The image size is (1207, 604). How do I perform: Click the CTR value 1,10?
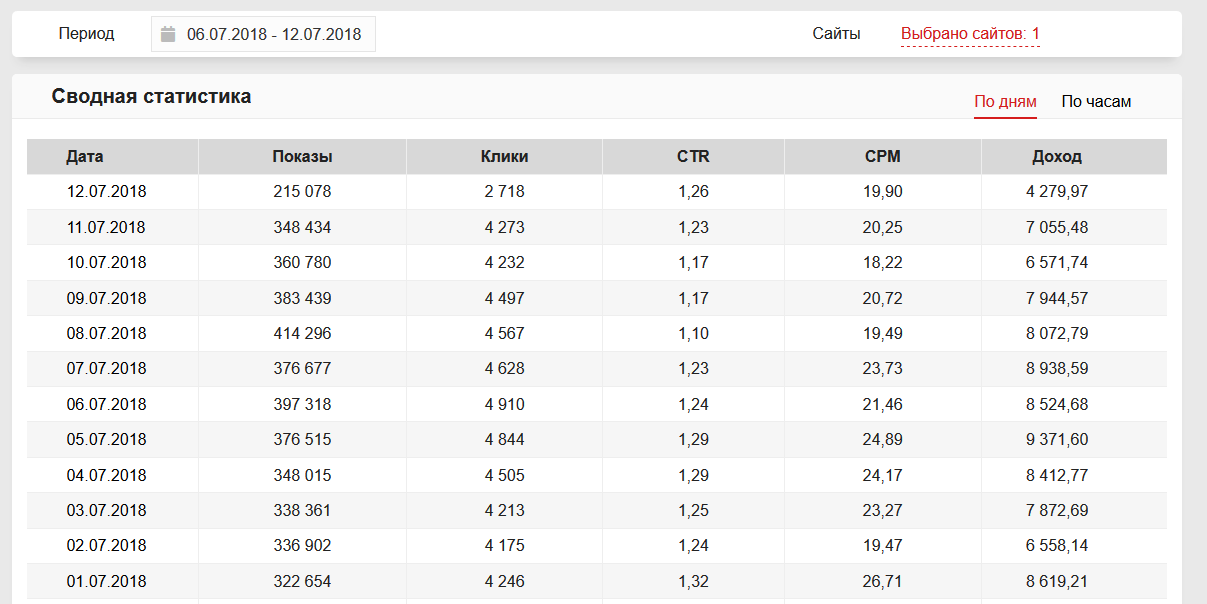[693, 334]
